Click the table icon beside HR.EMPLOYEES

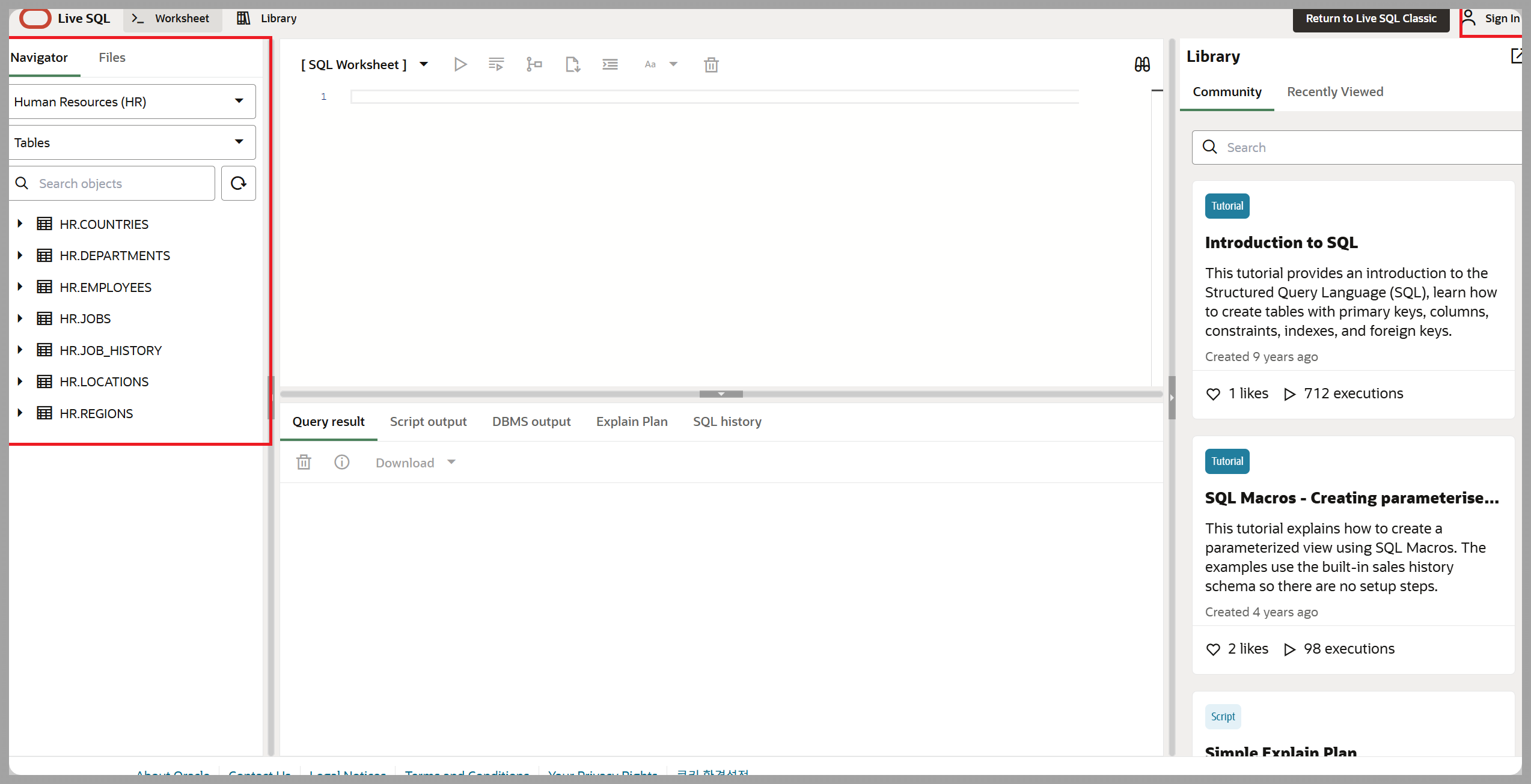pyautogui.click(x=44, y=287)
